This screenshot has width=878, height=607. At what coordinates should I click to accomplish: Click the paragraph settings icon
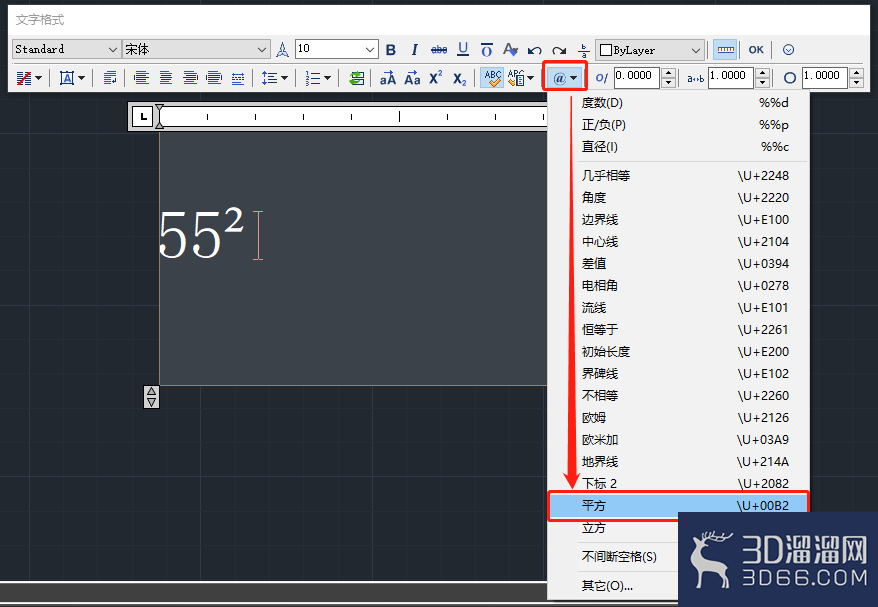tap(110, 78)
